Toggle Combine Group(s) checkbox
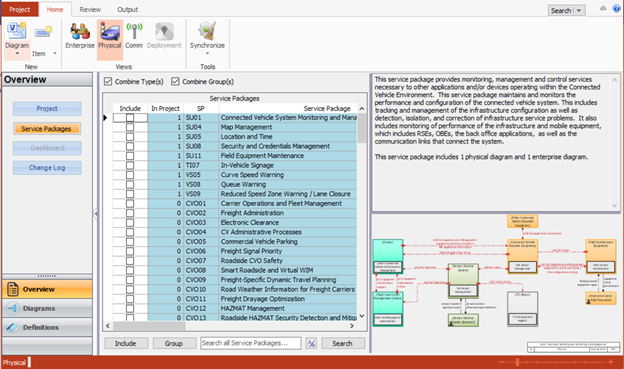Image resolution: width=624 pixels, height=369 pixels. tap(175, 82)
